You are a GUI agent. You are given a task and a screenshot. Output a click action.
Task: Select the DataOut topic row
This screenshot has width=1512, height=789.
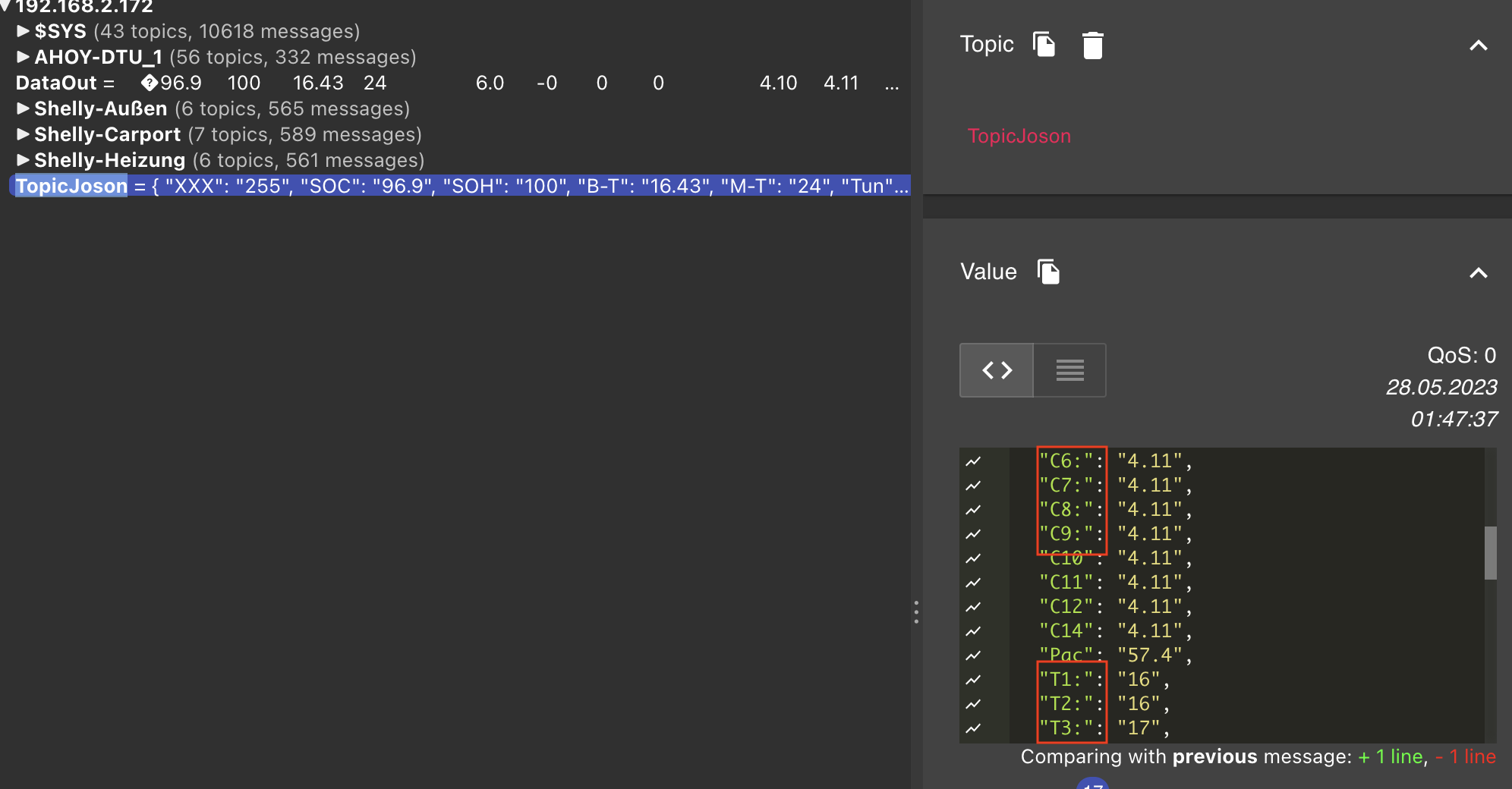(x=455, y=83)
